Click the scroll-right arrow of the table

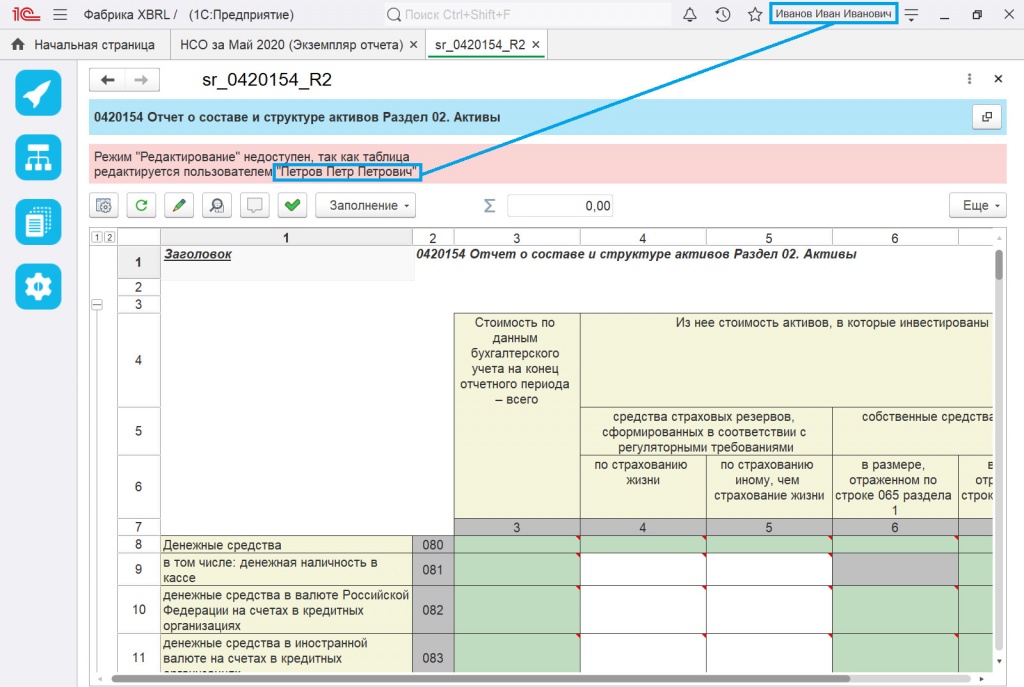pos(982,679)
